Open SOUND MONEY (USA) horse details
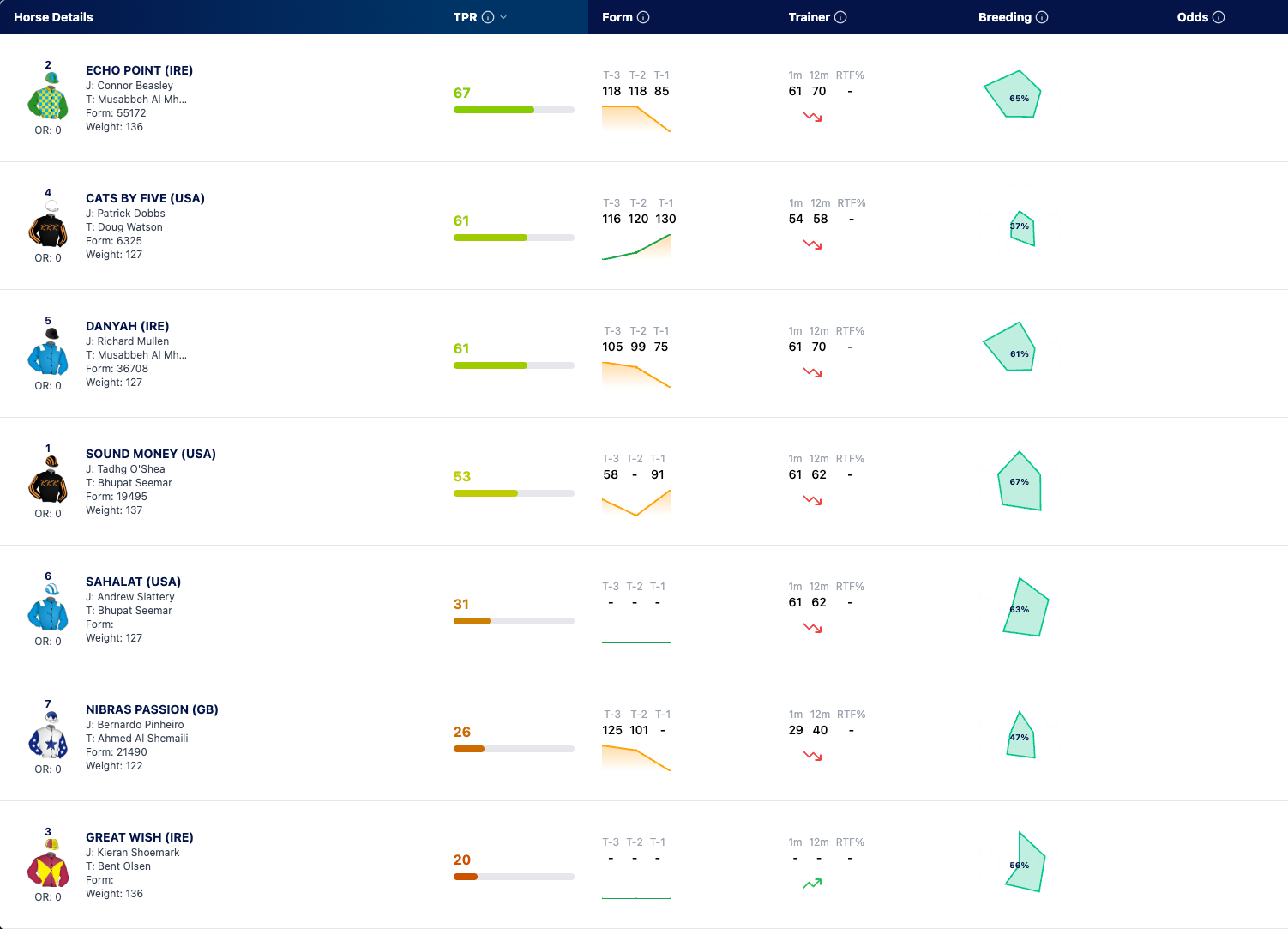This screenshot has height=929, width=1288. tap(151, 454)
